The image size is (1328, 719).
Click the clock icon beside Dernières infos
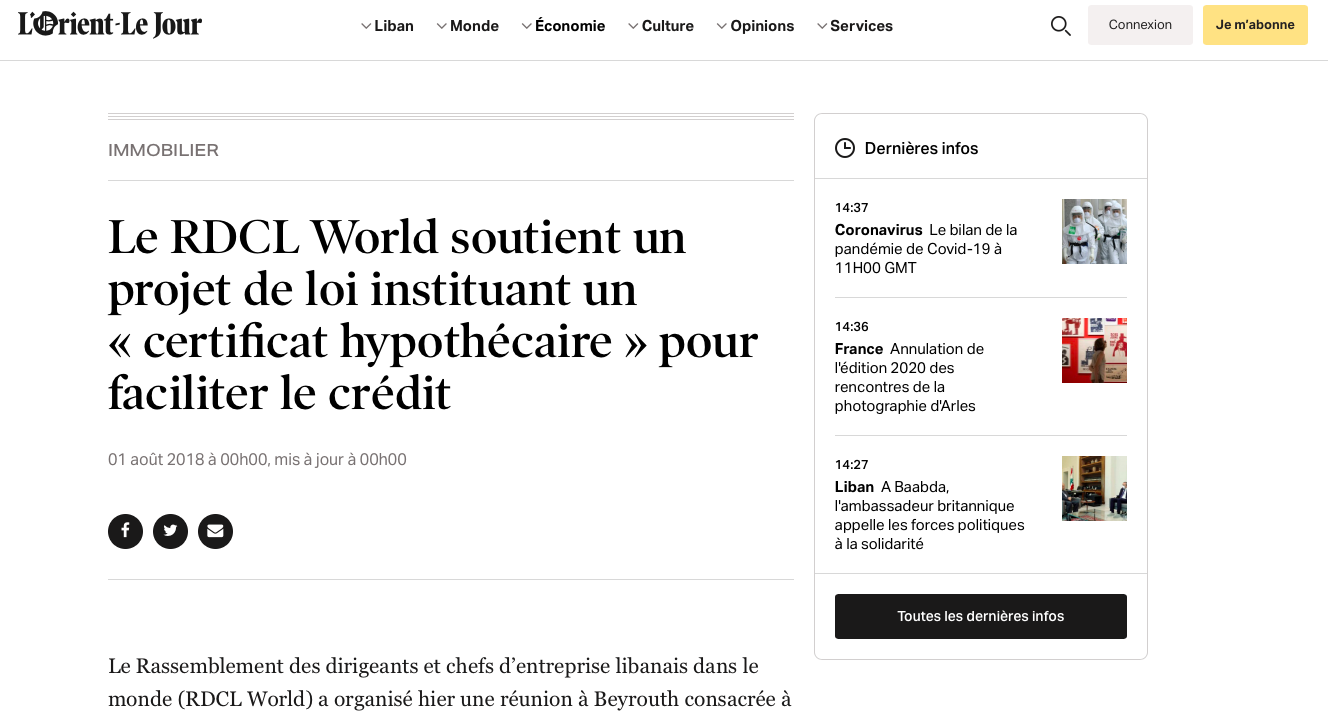(845, 148)
